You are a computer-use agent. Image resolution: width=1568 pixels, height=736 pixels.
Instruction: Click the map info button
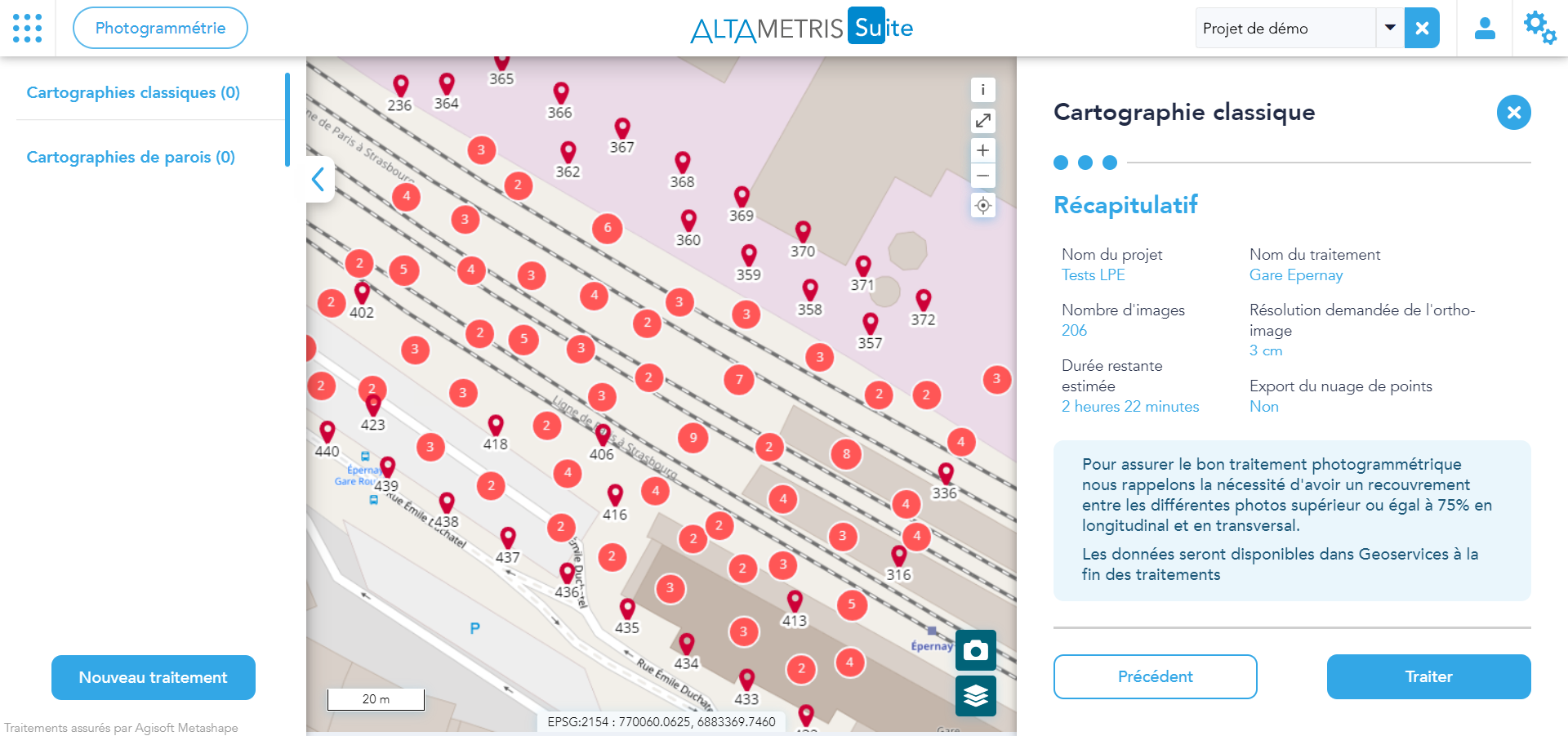(982, 90)
